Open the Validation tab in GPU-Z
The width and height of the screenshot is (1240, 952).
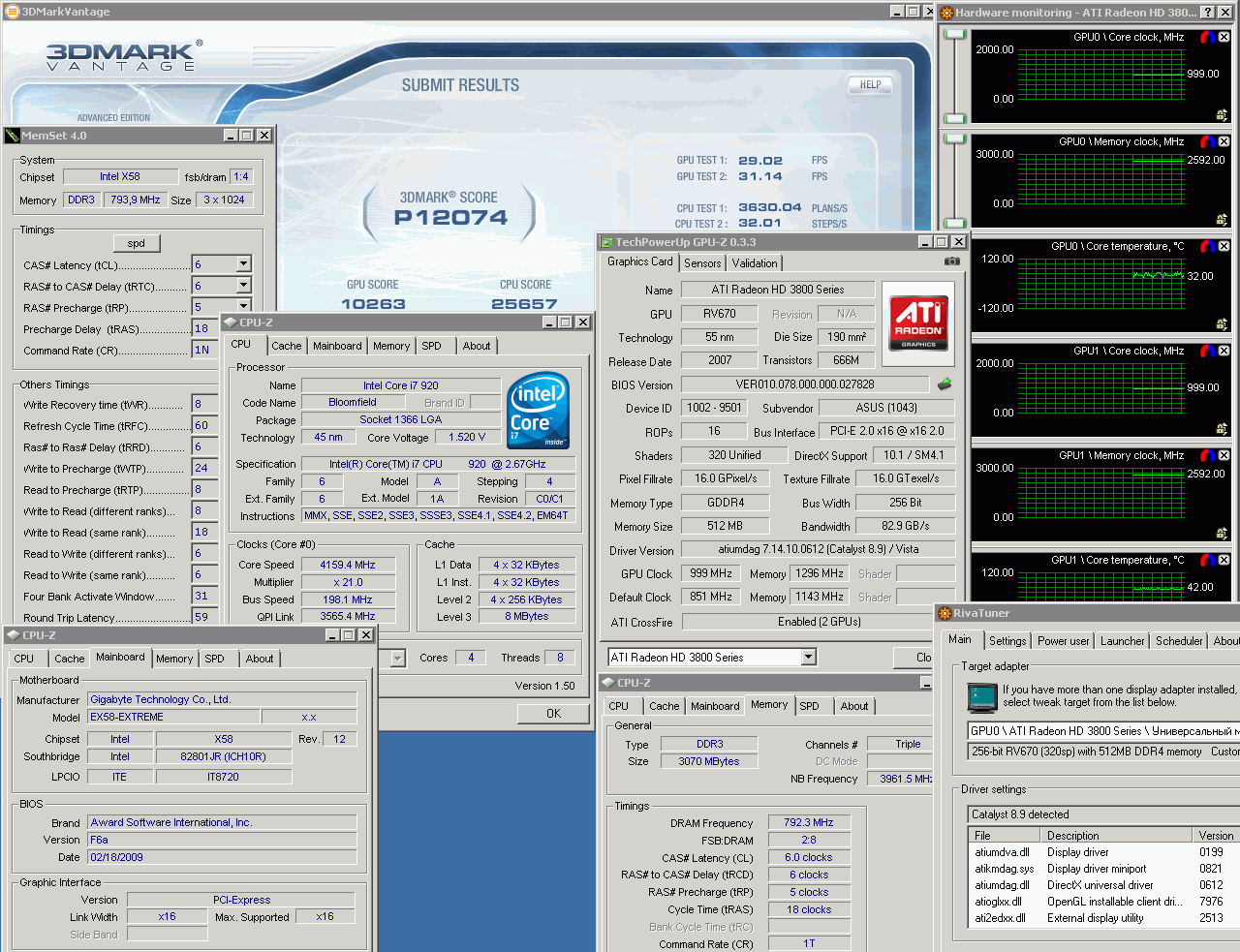pos(755,263)
